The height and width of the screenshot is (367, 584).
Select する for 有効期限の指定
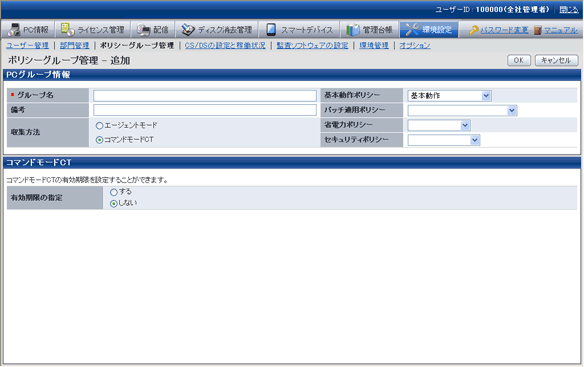tap(114, 192)
